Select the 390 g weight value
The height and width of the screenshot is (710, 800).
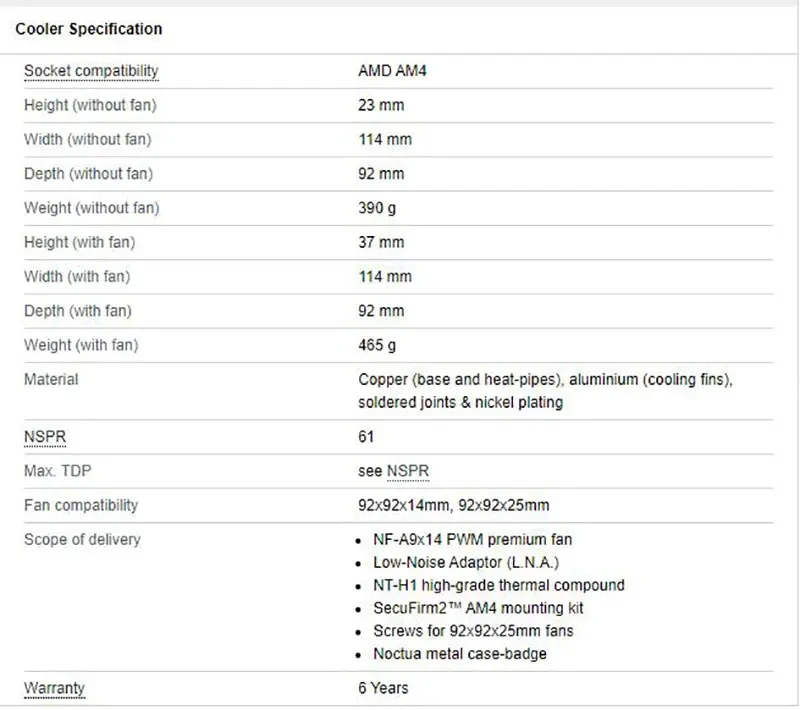tap(377, 208)
